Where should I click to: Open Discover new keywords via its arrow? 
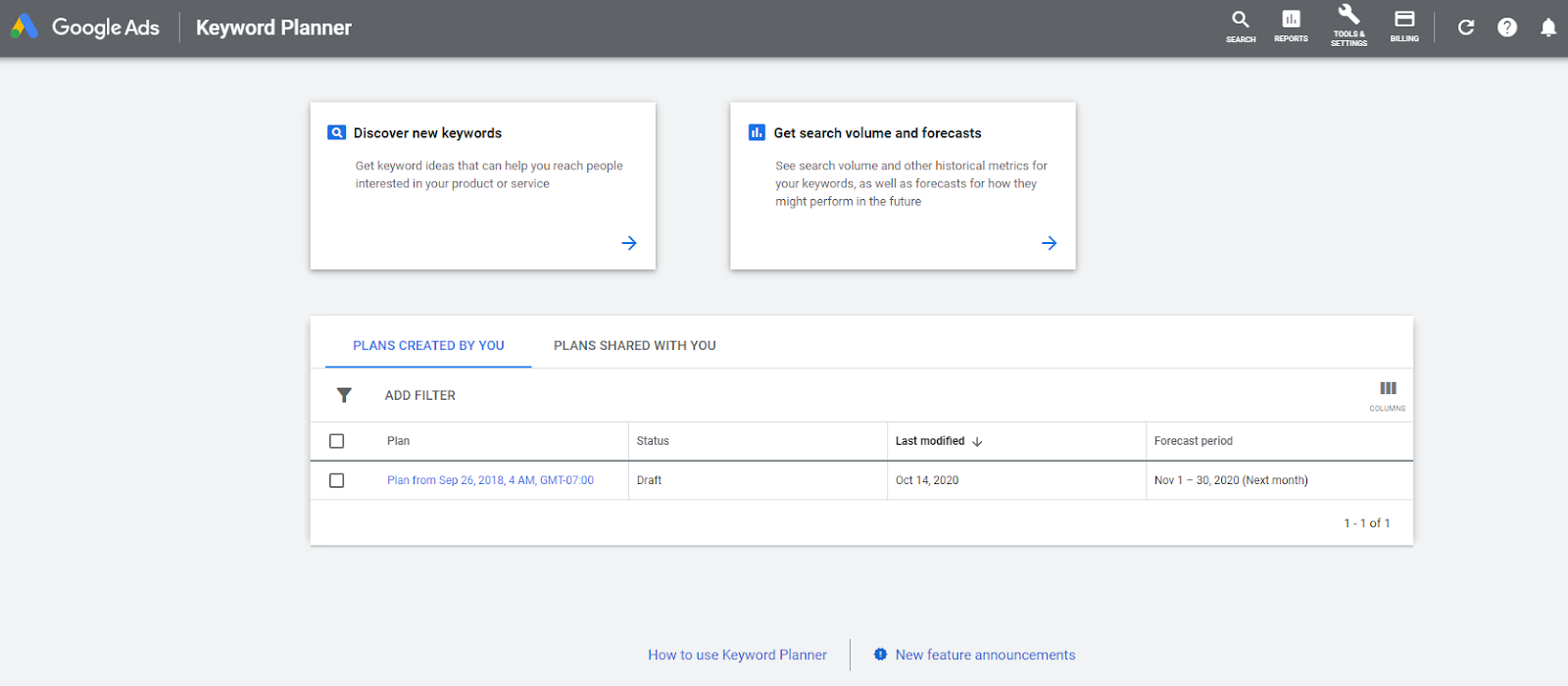pyautogui.click(x=629, y=243)
